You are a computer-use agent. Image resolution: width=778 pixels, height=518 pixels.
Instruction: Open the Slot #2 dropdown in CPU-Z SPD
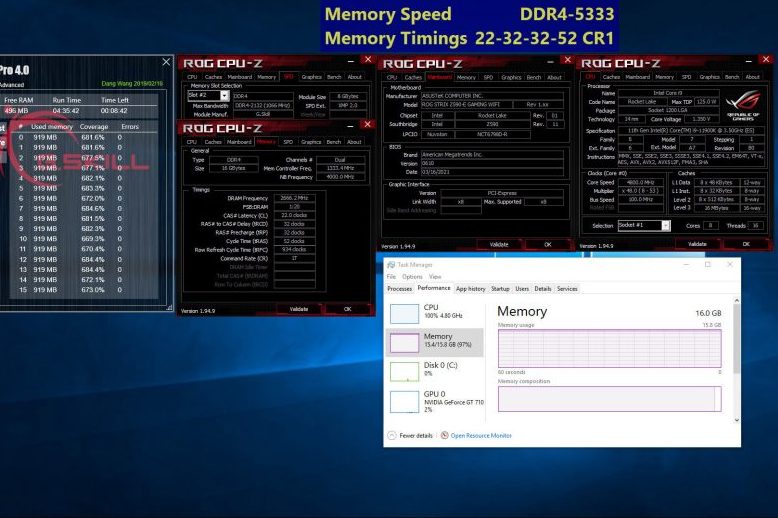click(x=224, y=95)
